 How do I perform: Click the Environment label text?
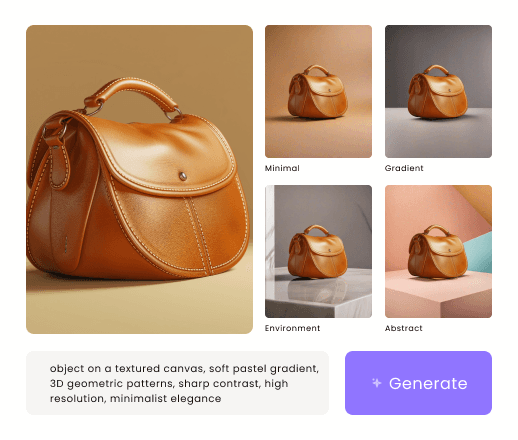tap(292, 328)
